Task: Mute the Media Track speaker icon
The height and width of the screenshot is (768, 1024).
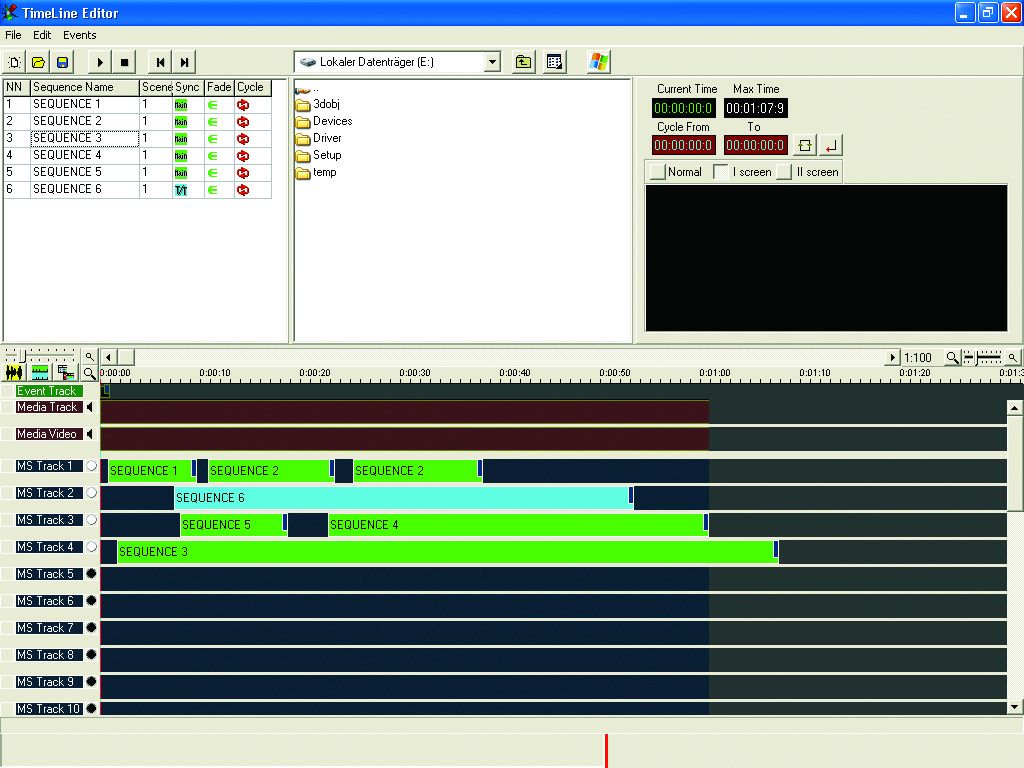Action: pos(90,407)
